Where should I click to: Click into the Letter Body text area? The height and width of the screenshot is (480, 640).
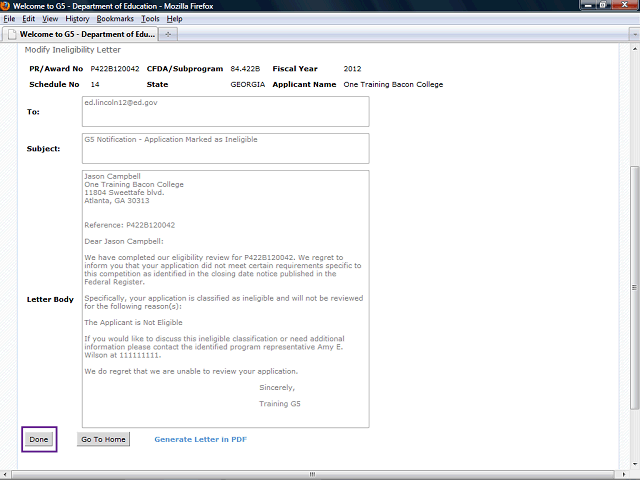(x=226, y=299)
